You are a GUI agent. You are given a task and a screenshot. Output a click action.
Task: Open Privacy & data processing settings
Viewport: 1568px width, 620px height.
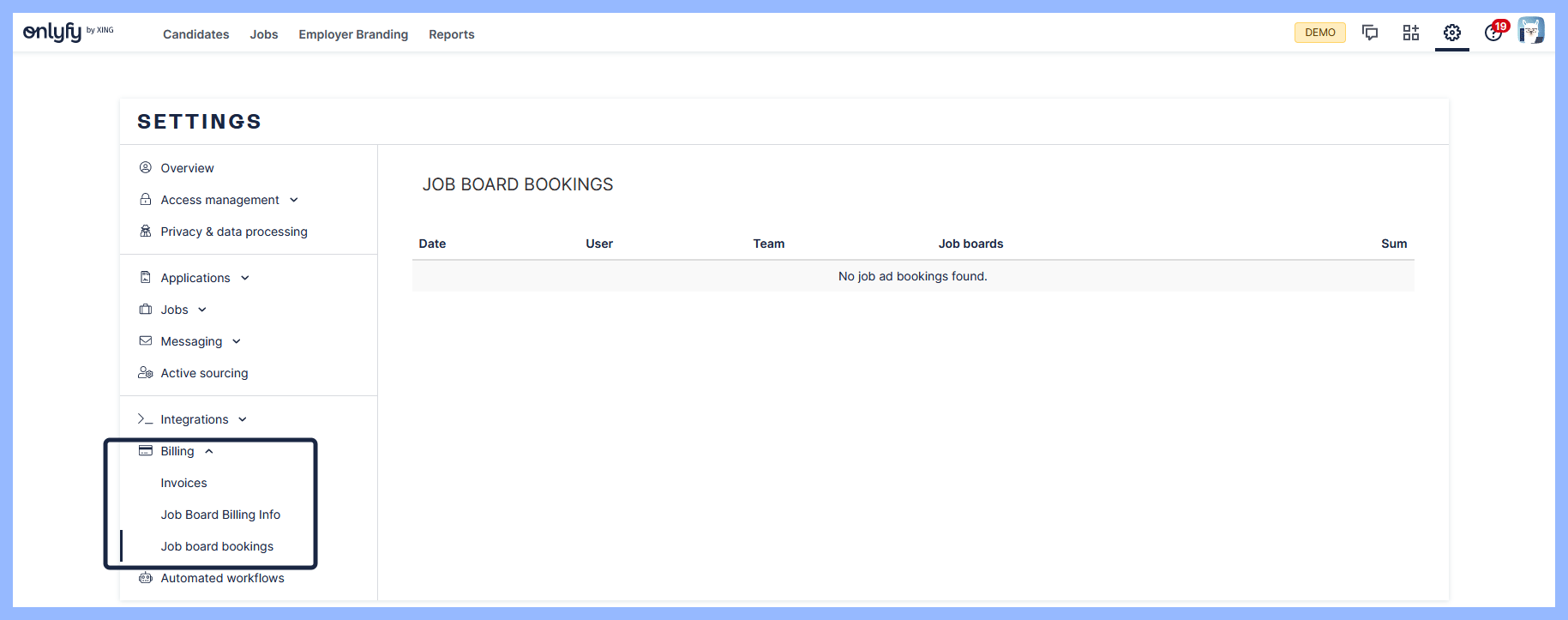pyautogui.click(x=233, y=232)
